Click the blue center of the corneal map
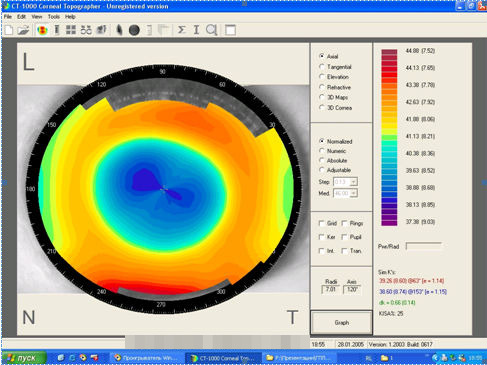 [163, 189]
